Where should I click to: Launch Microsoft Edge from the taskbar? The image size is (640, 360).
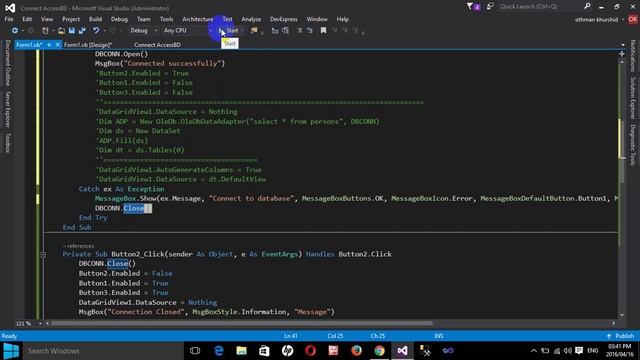(x=218, y=351)
